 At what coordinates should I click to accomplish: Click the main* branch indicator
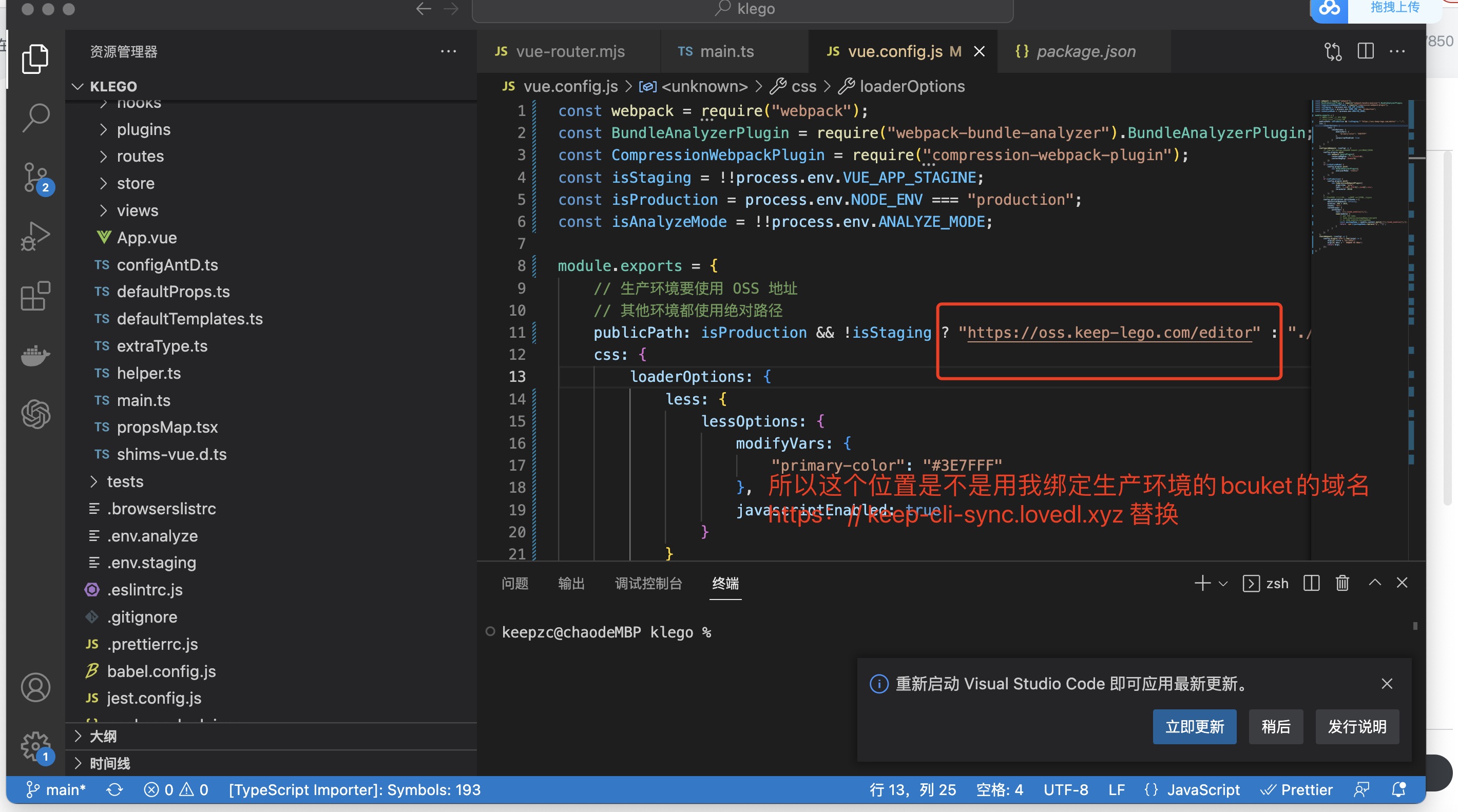click(56, 790)
